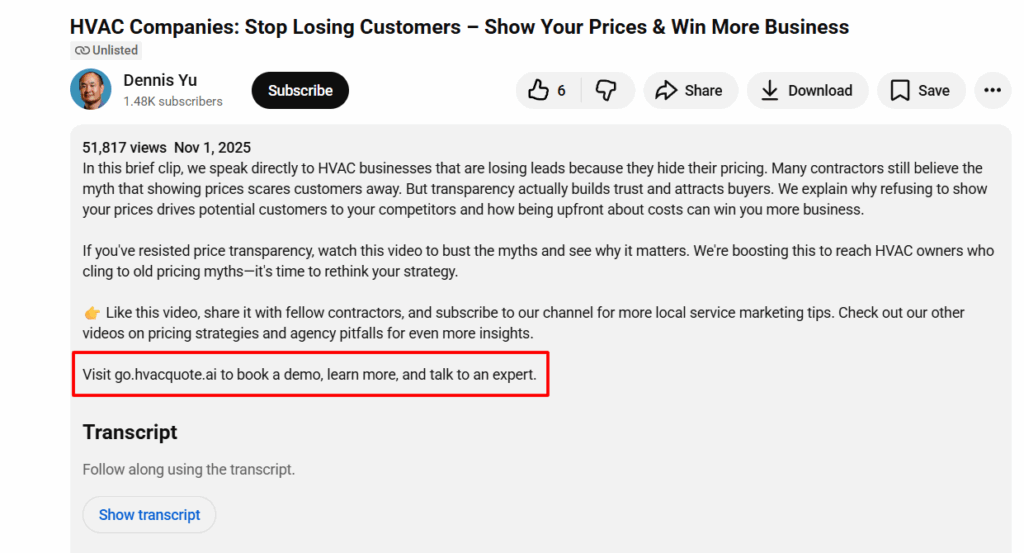Open Dennis Yu's channel avatar
This screenshot has height=553, width=1024.
pos(91,90)
